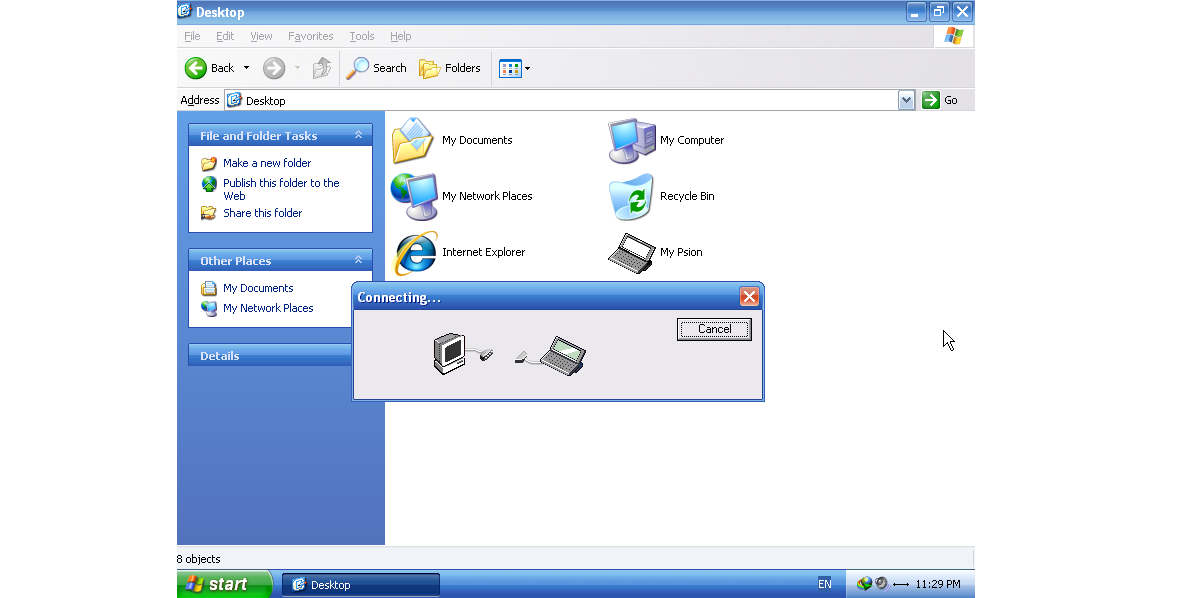Viewport: 1200px width, 598px height.
Task: Click the Up folder toolbar icon
Action: click(x=322, y=68)
